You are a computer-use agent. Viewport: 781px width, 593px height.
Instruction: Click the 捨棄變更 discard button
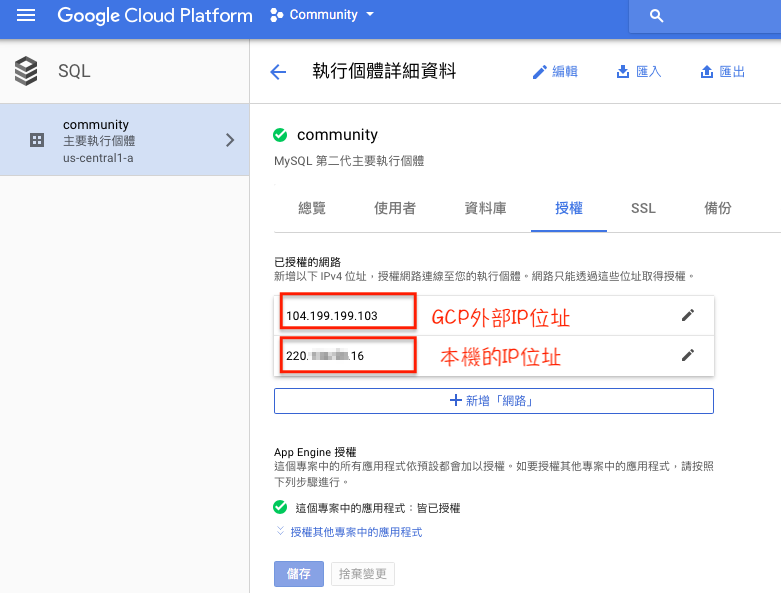click(x=363, y=574)
